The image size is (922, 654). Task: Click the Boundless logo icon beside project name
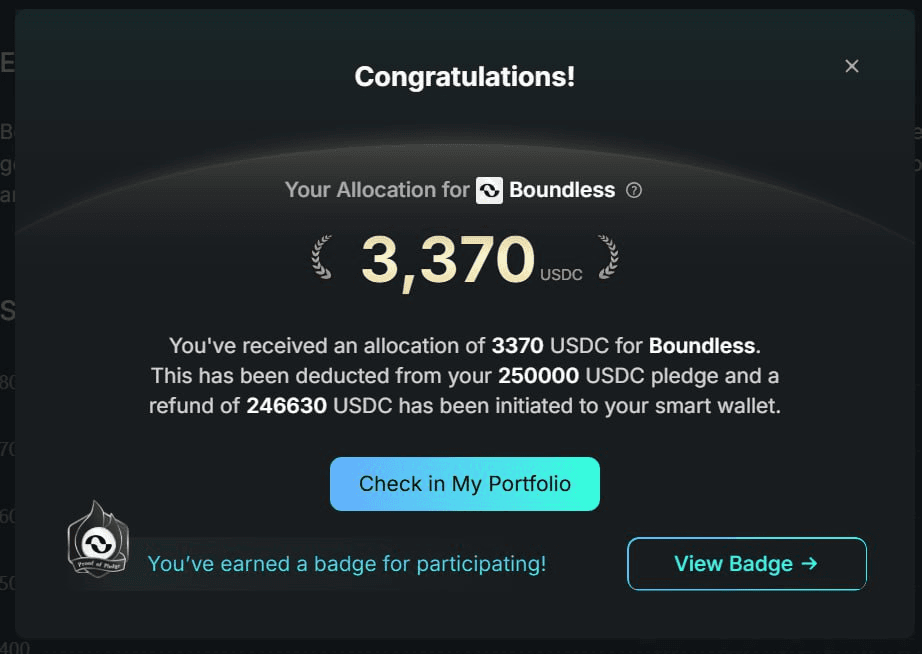pyautogui.click(x=489, y=190)
